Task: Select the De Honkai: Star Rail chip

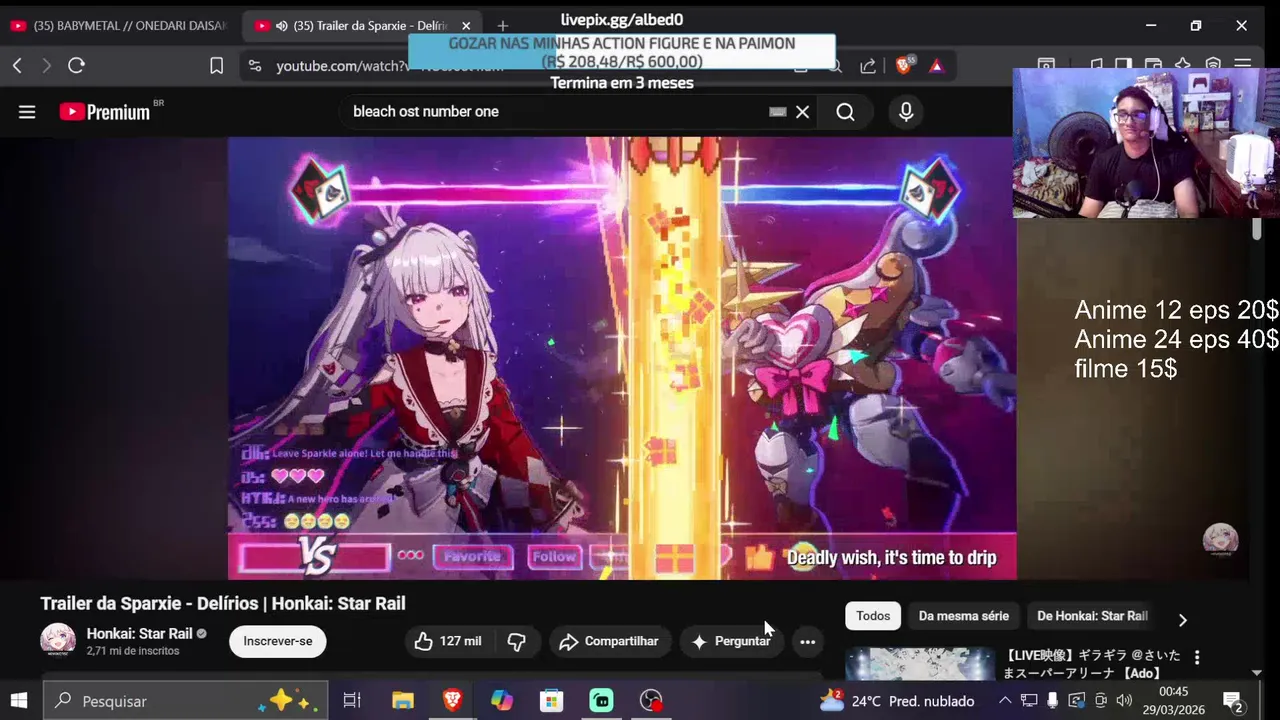Action: 1092,616
